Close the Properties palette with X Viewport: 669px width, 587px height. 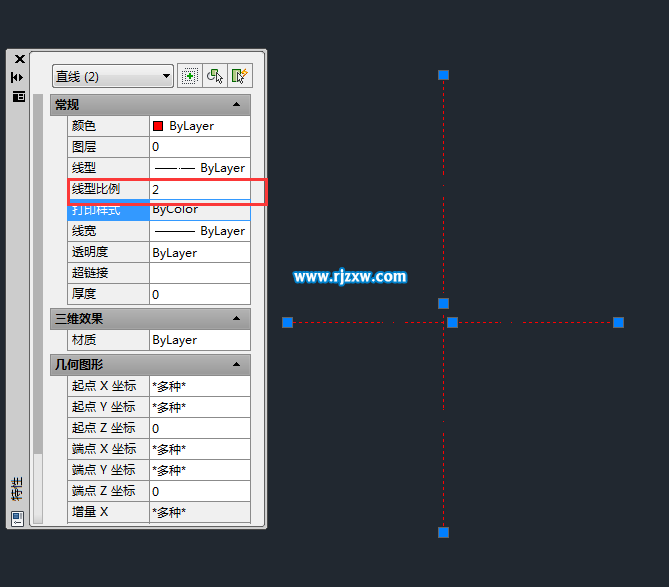click(20, 59)
